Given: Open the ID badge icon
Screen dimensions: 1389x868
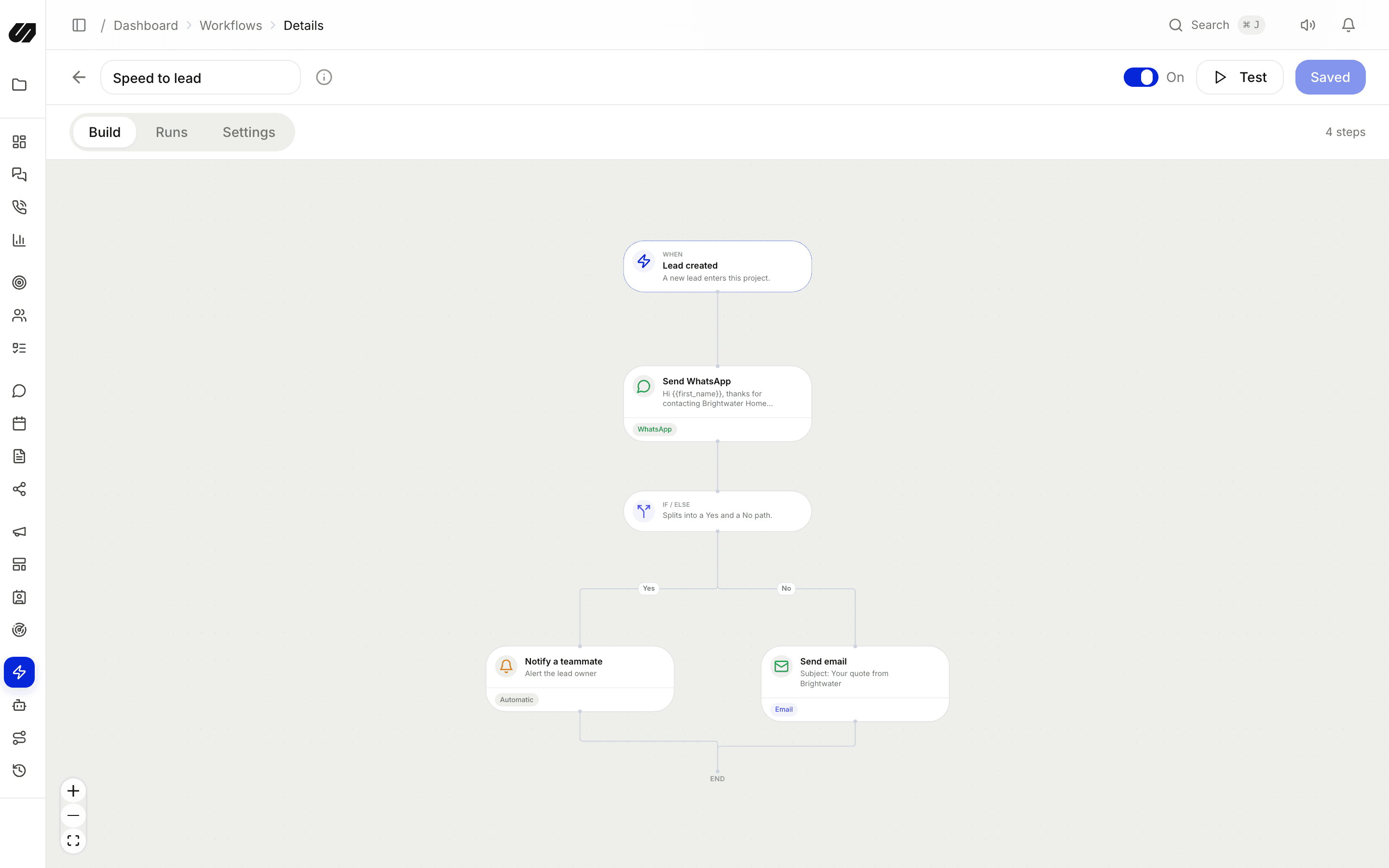Looking at the screenshot, I should point(19,597).
